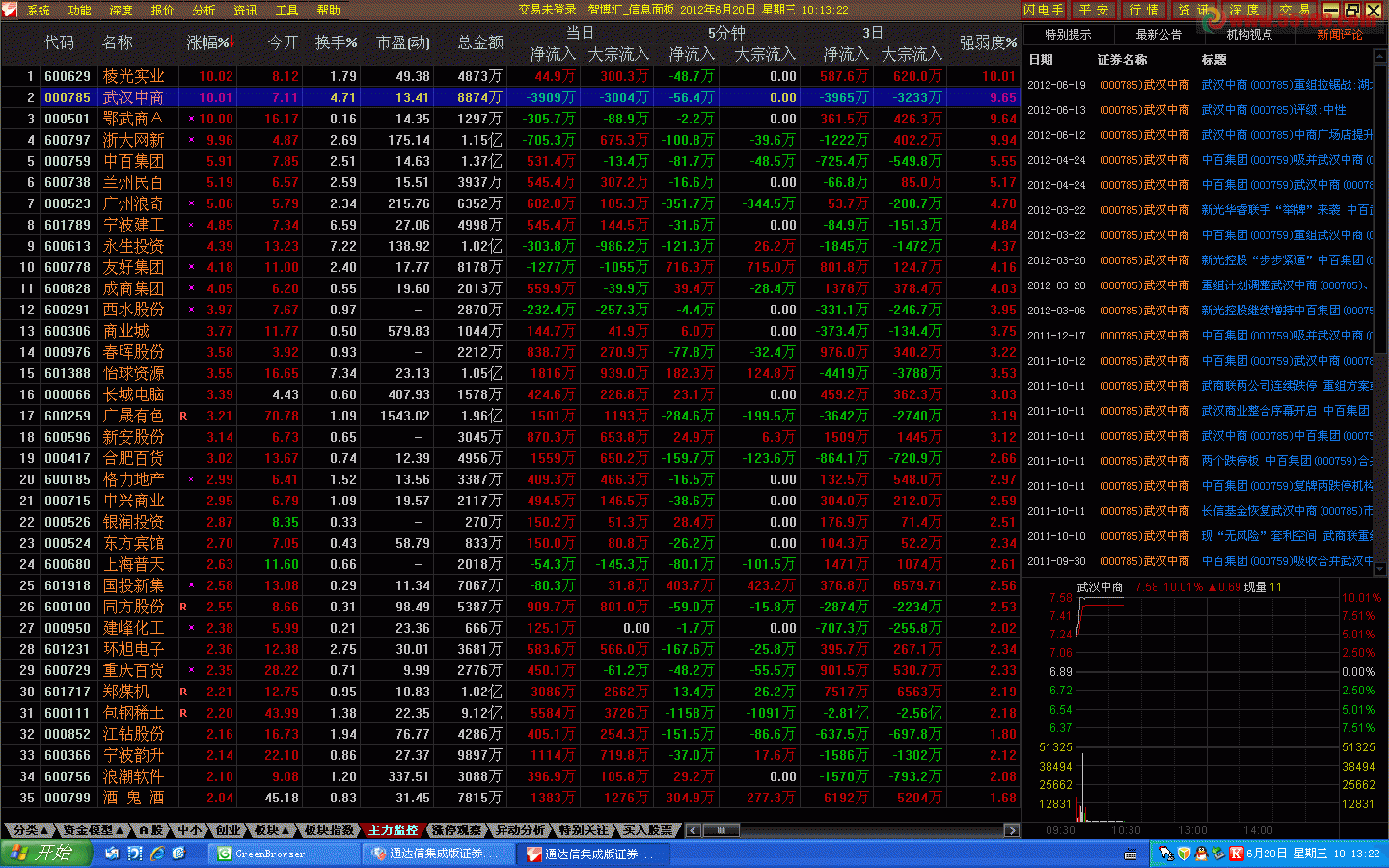Select stock row 包钢稀土 600111
Image resolution: width=1389 pixels, height=868 pixels.
(x=509, y=713)
